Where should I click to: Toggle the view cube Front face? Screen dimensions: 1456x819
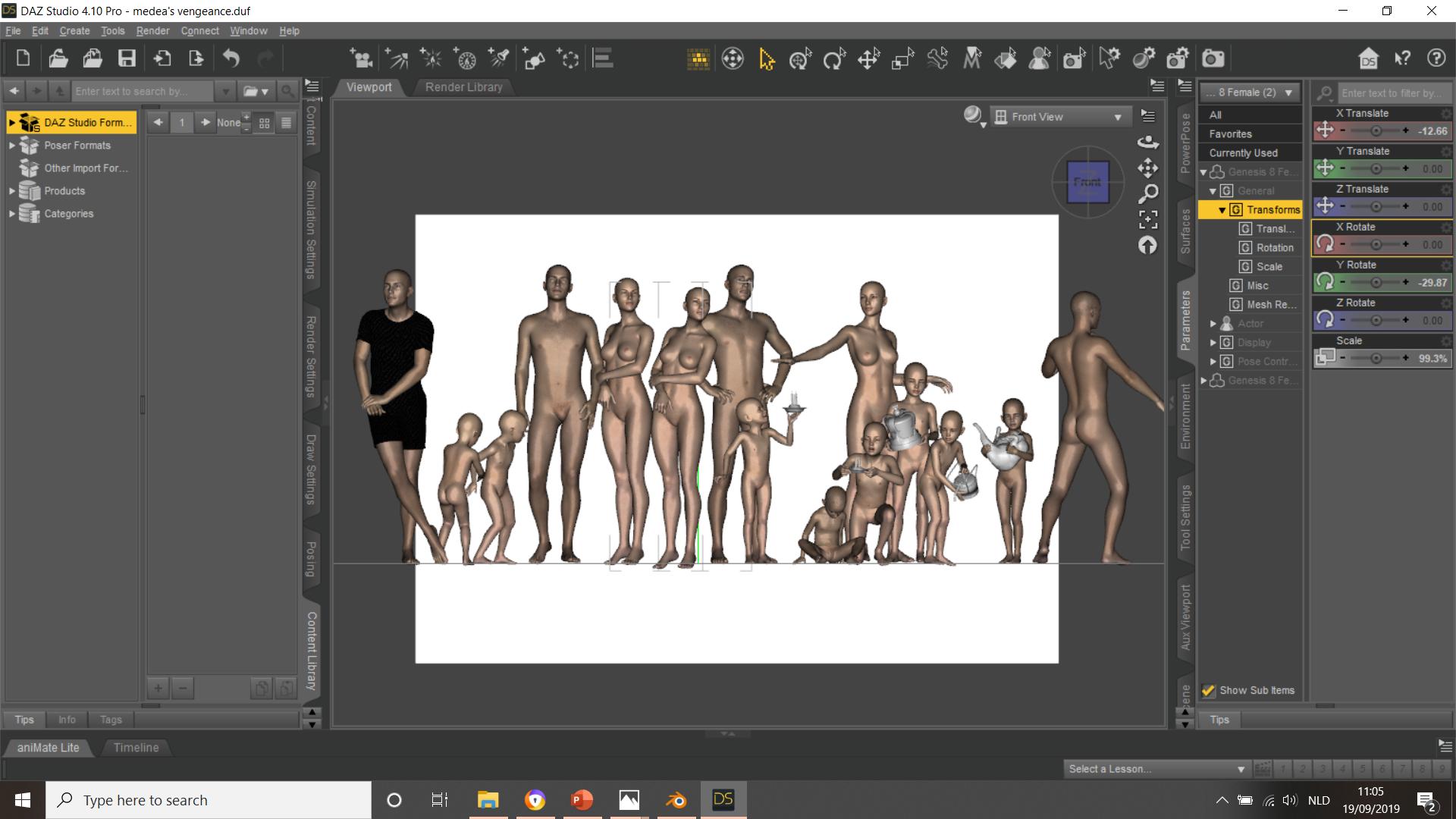1087,182
